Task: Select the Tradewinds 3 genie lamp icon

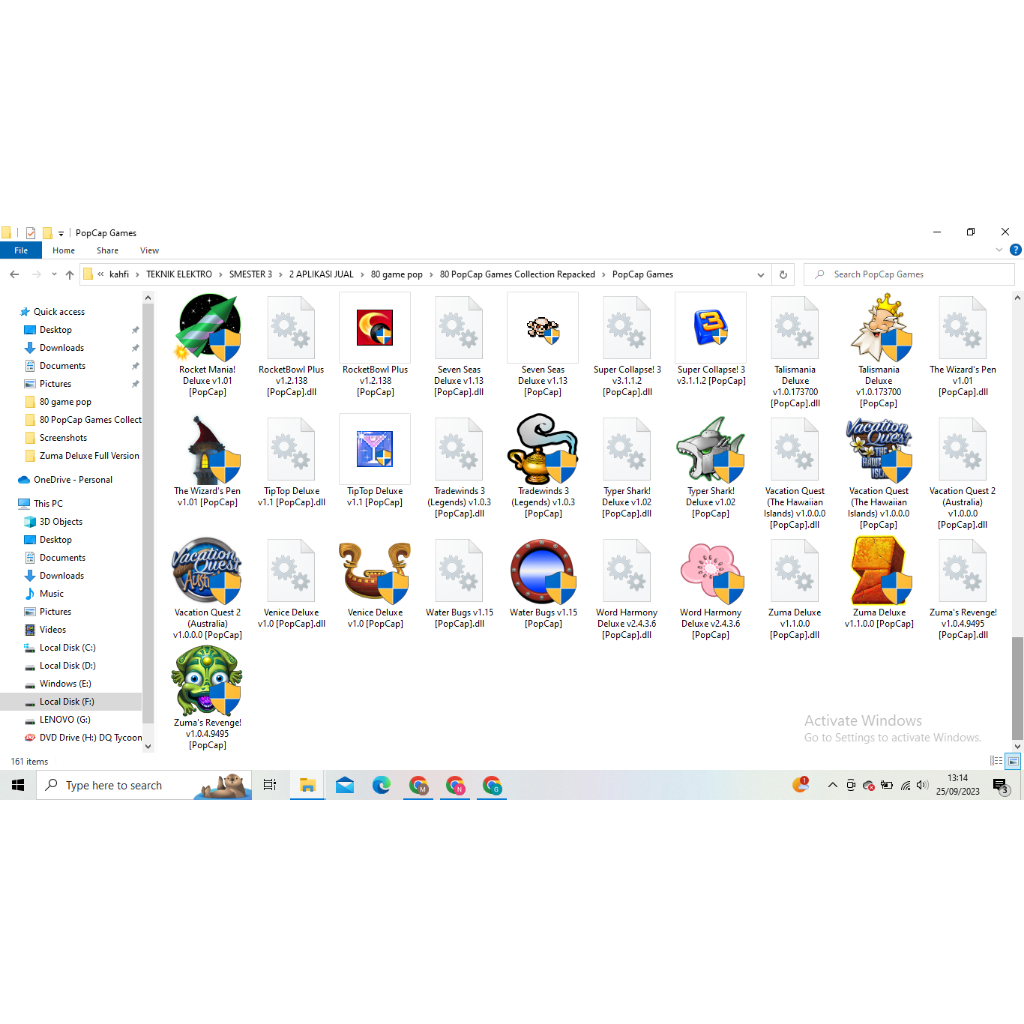Action: point(543,450)
